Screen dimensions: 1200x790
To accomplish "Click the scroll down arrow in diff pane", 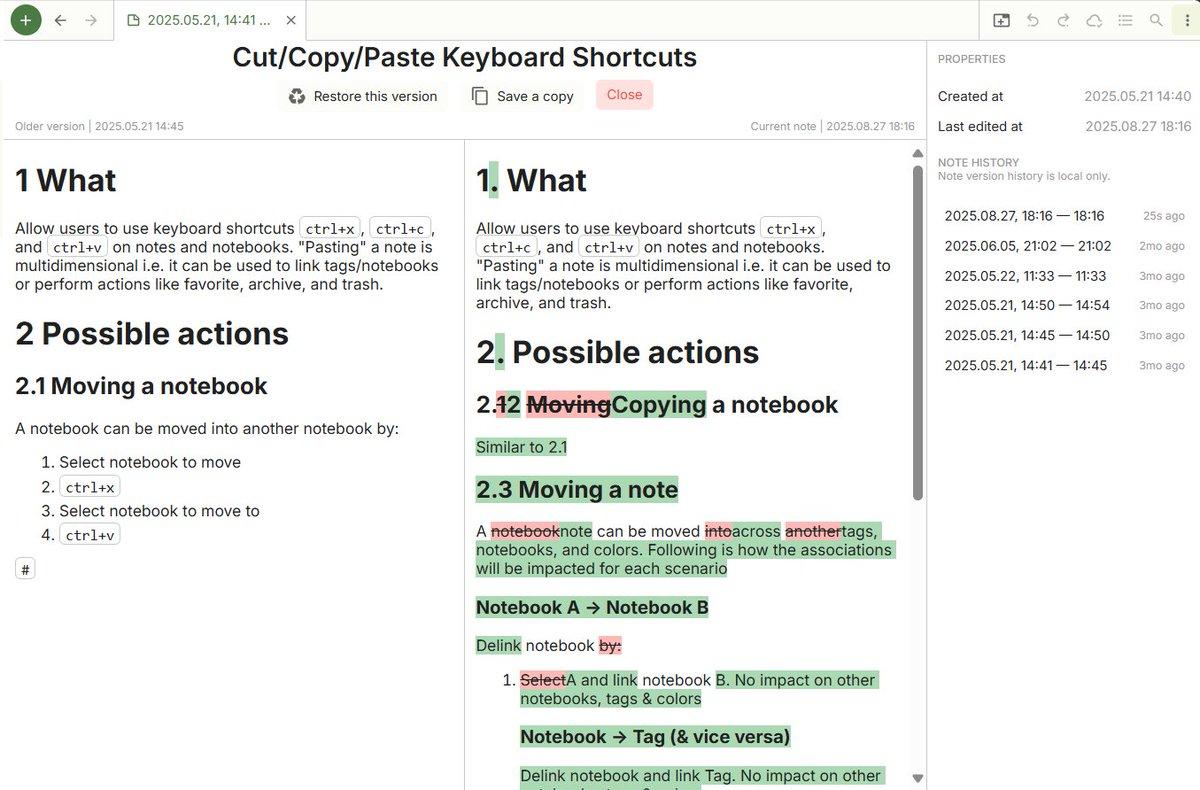I will point(917,778).
